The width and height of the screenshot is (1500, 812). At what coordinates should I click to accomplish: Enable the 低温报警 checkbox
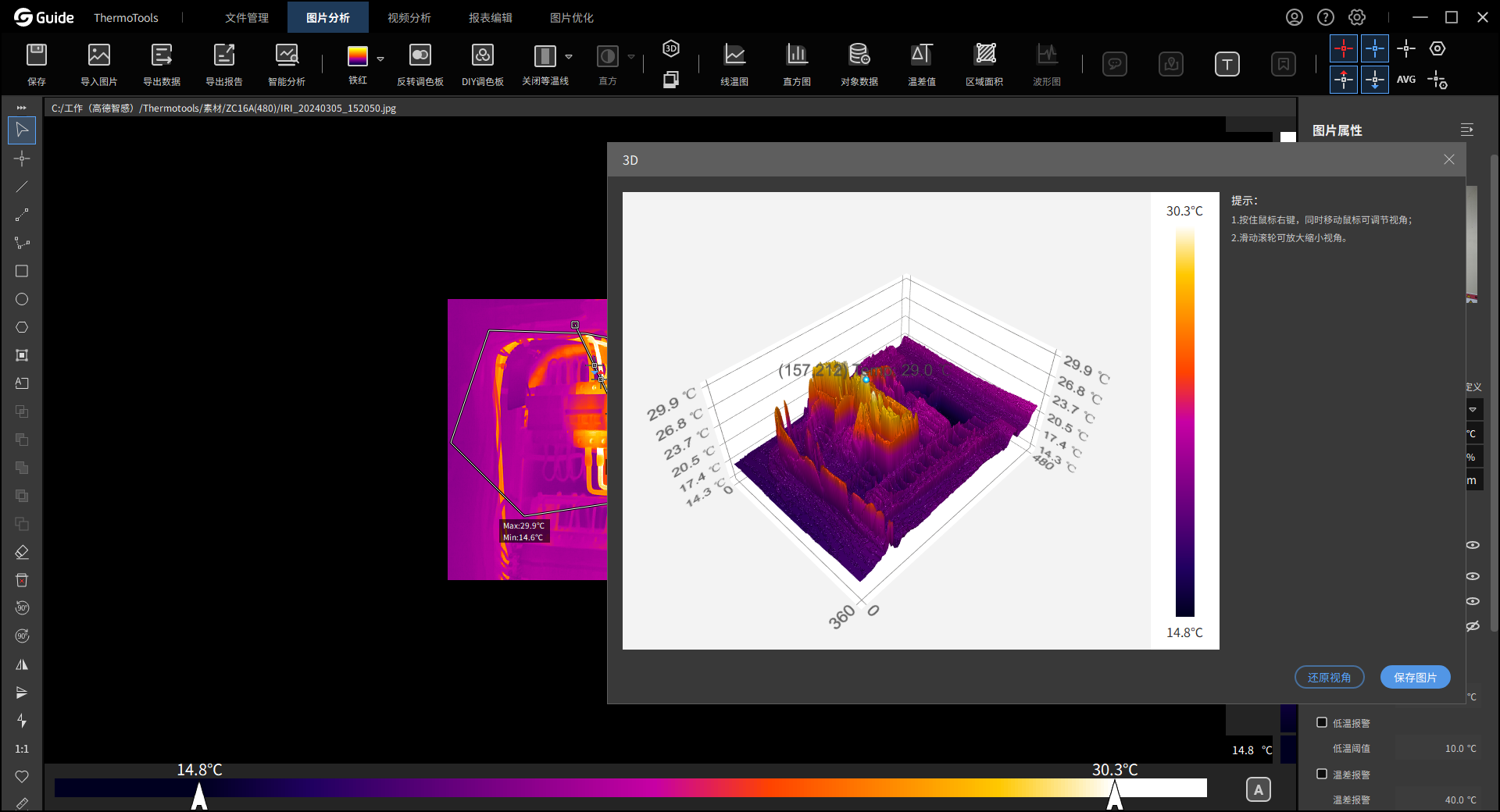click(x=1322, y=722)
